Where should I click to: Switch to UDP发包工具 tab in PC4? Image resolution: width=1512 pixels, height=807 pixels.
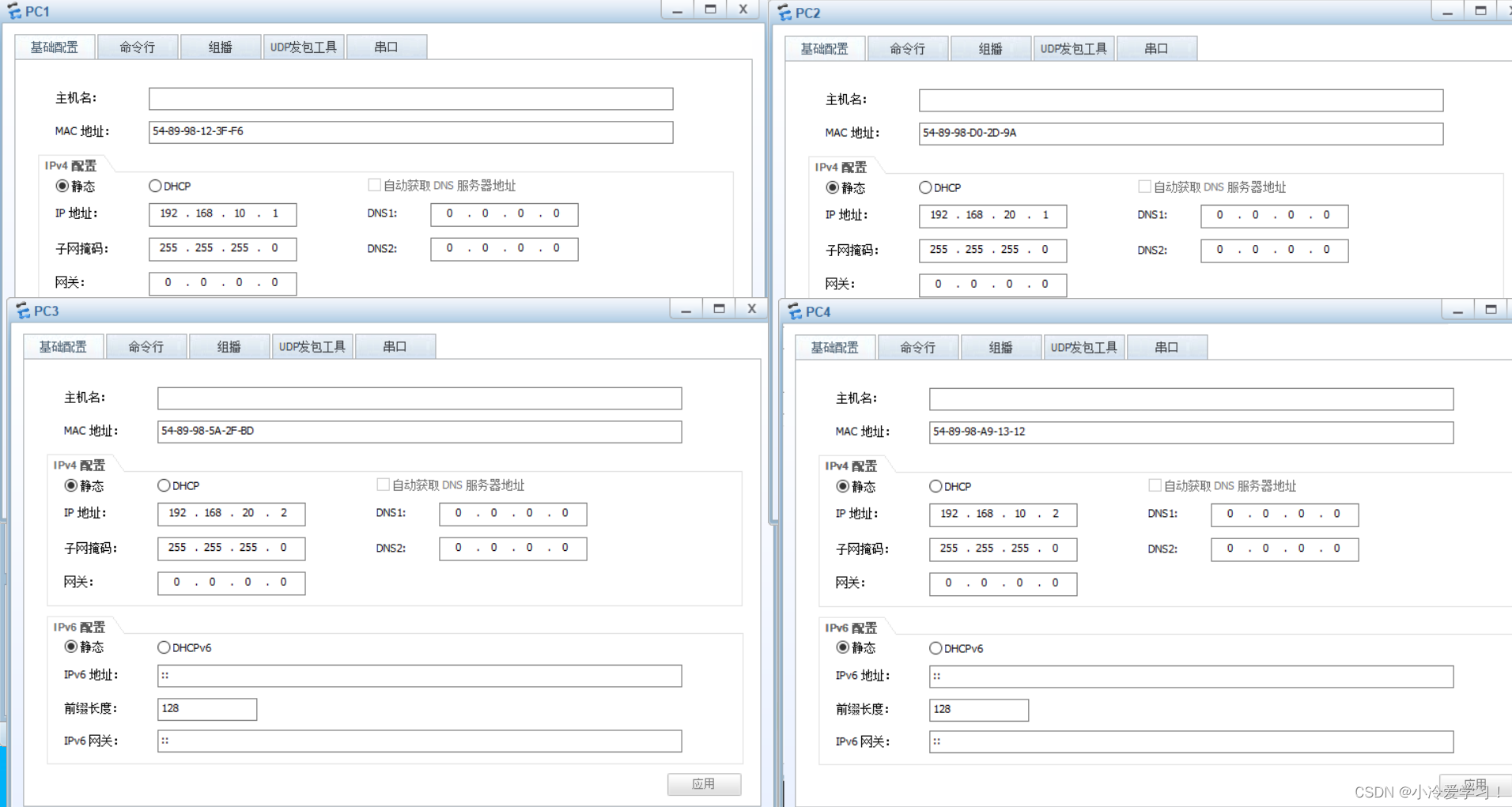point(1084,347)
